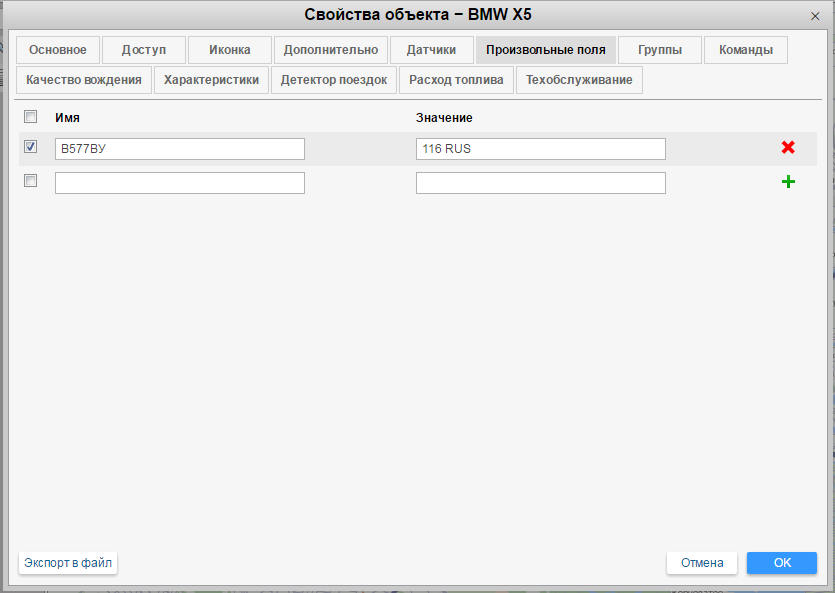Click the empty new name input field
Screen dimensions: 835x593
(x=180, y=183)
